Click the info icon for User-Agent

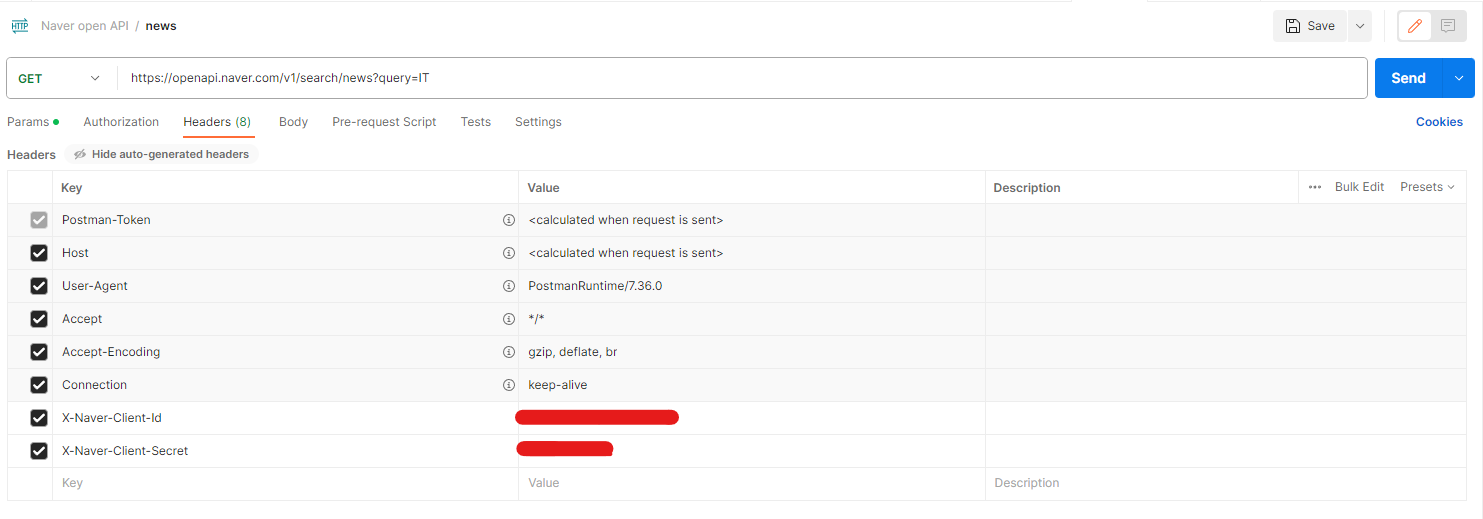coord(508,286)
